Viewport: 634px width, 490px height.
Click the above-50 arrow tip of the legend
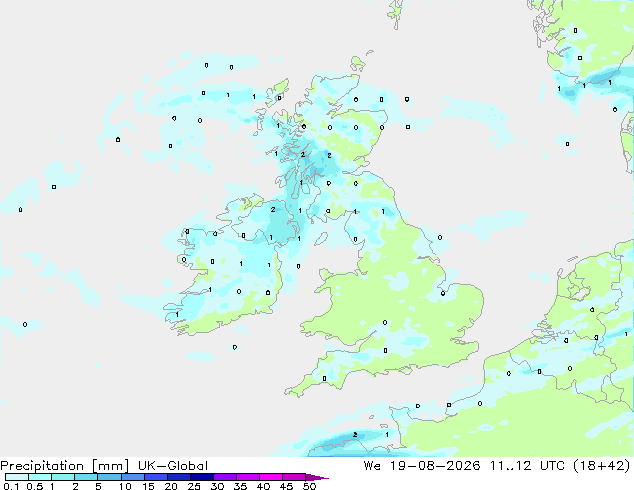[317, 477]
